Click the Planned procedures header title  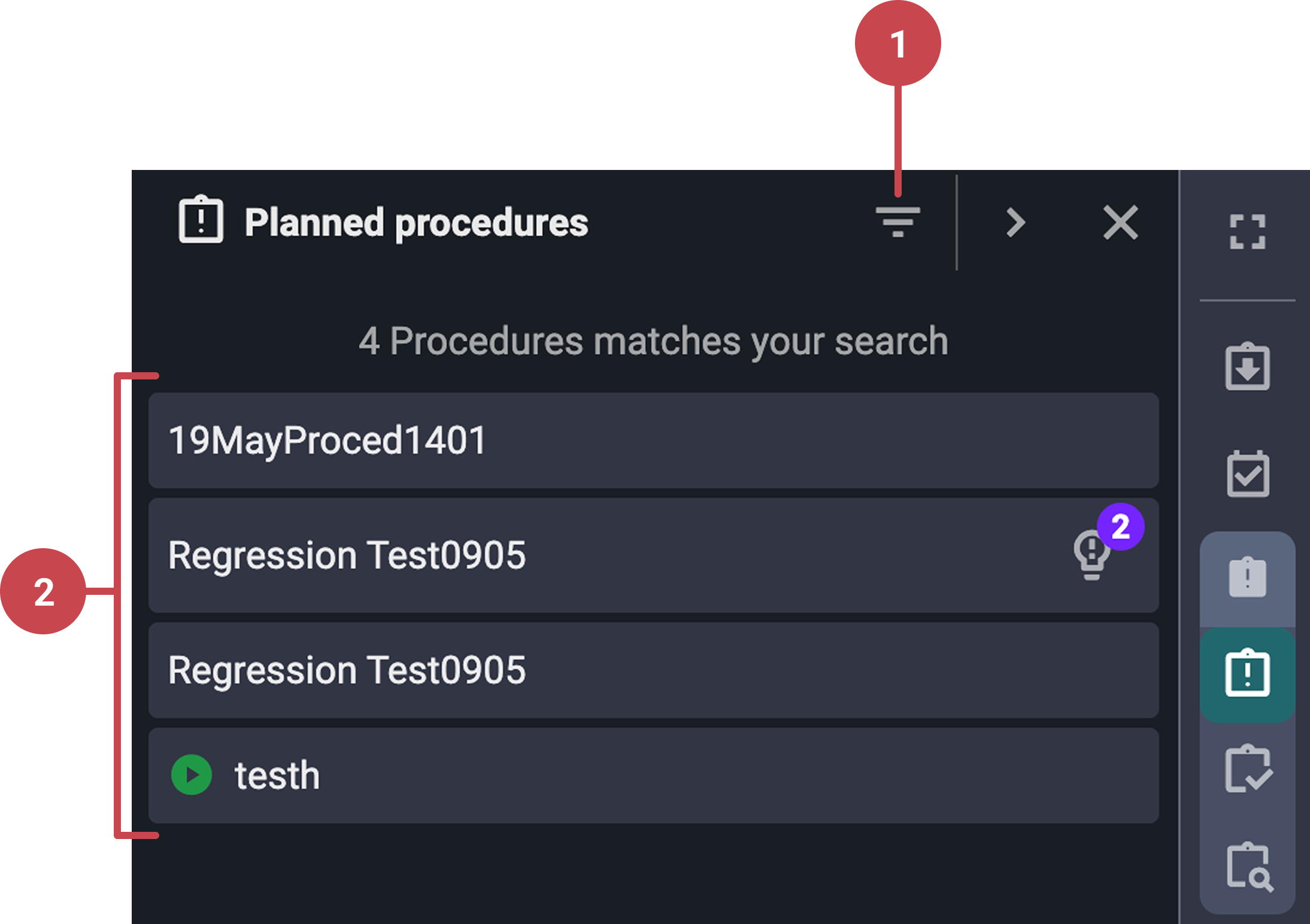pos(417,223)
